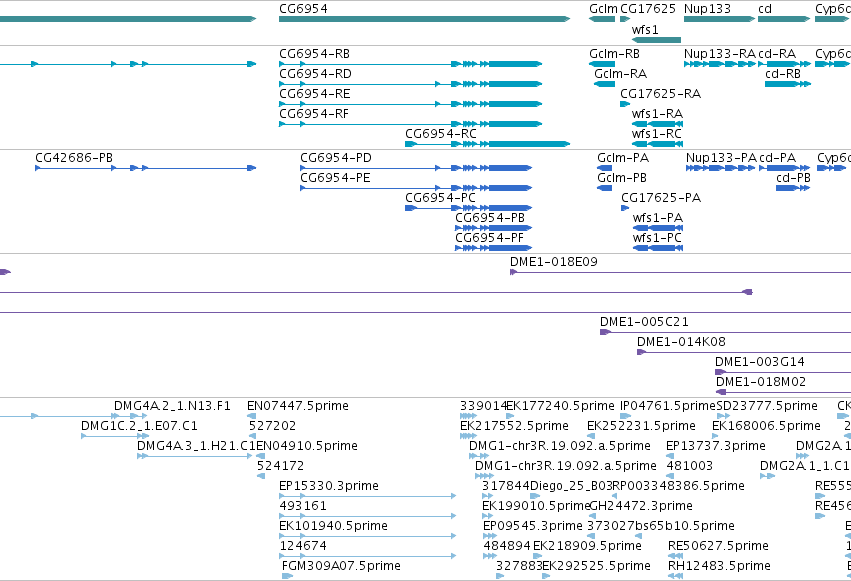
Task: Open the CG6954-PE protein label
Action: (x=335, y=178)
